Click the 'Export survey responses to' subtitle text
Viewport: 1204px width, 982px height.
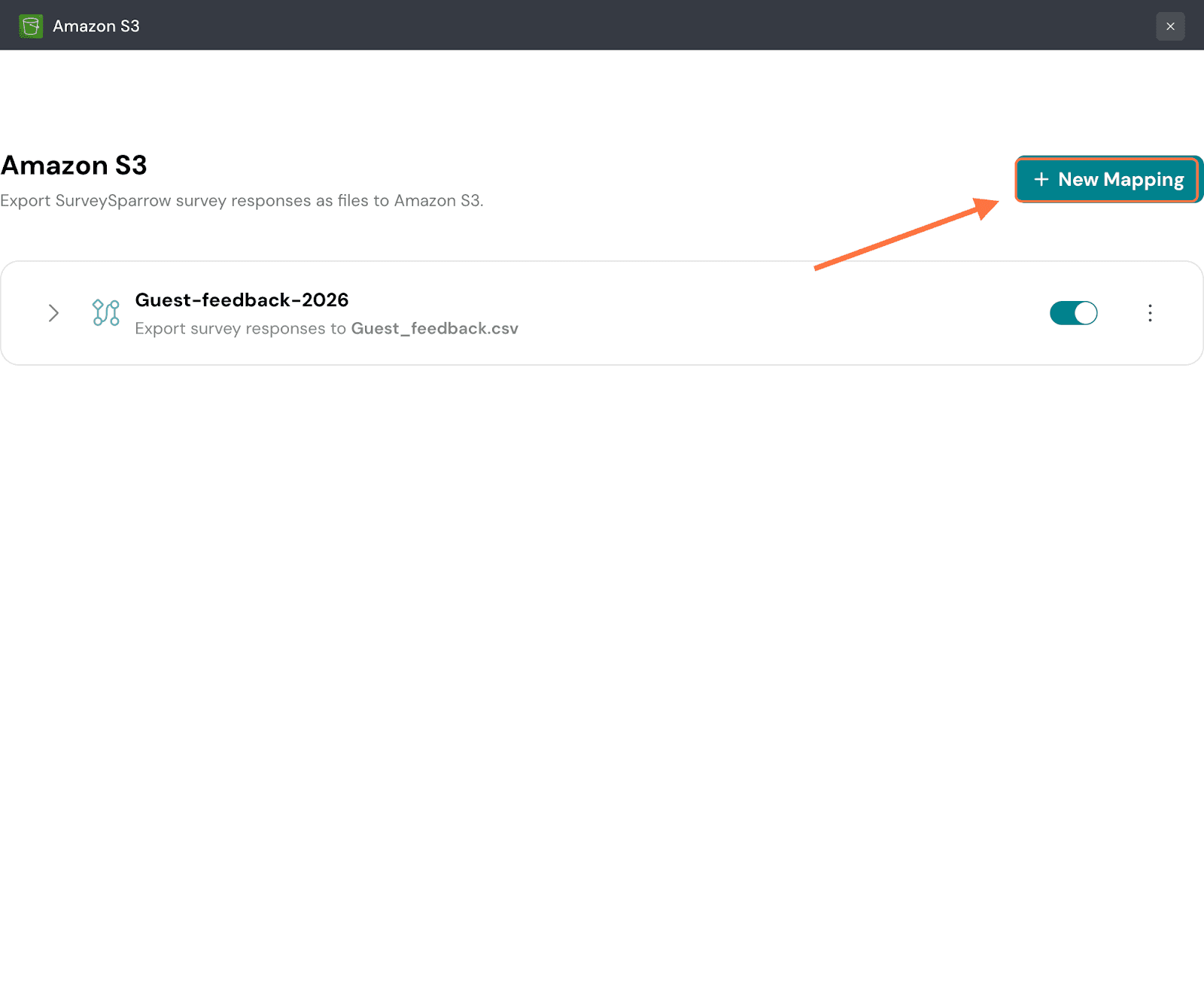point(240,329)
